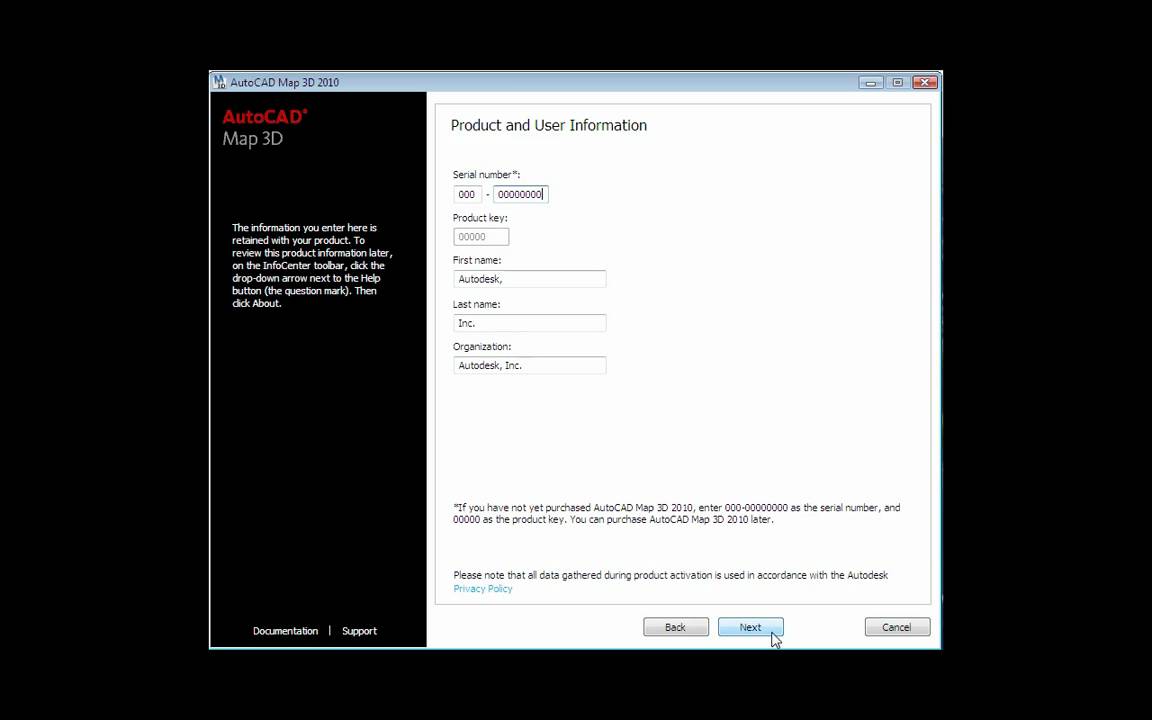Viewport: 1152px width, 720px height.
Task: Click the 'Product key:' label
Action: 480,218
